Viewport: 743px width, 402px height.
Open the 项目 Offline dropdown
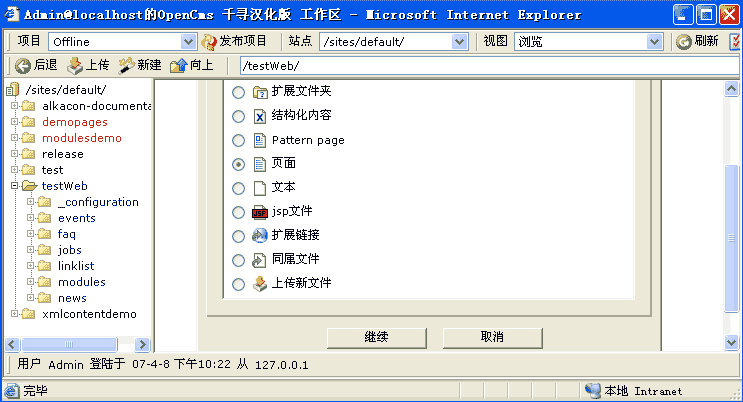pyautogui.click(x=188, y=42)
